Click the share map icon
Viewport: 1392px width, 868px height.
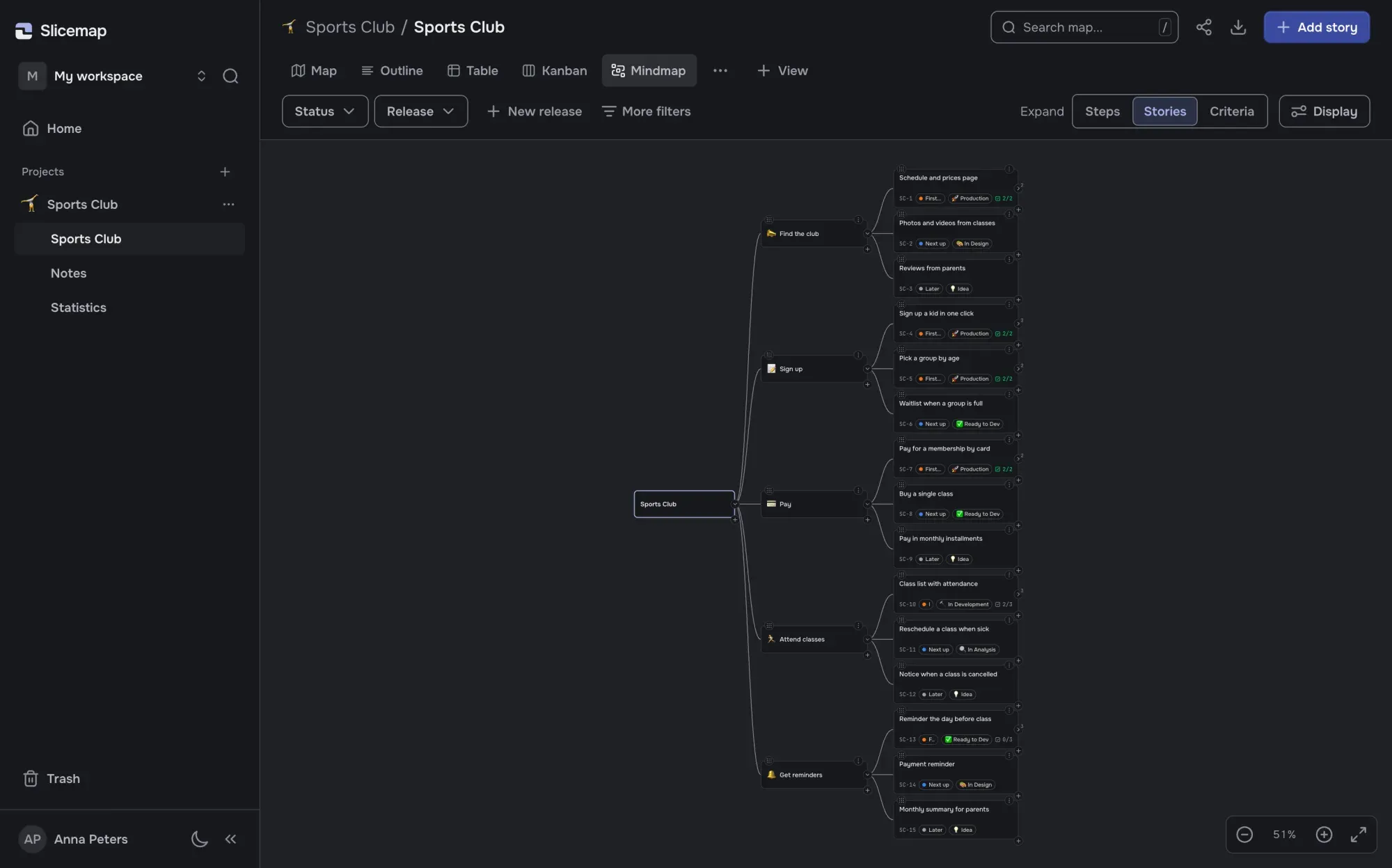(x=1203, y=27)
